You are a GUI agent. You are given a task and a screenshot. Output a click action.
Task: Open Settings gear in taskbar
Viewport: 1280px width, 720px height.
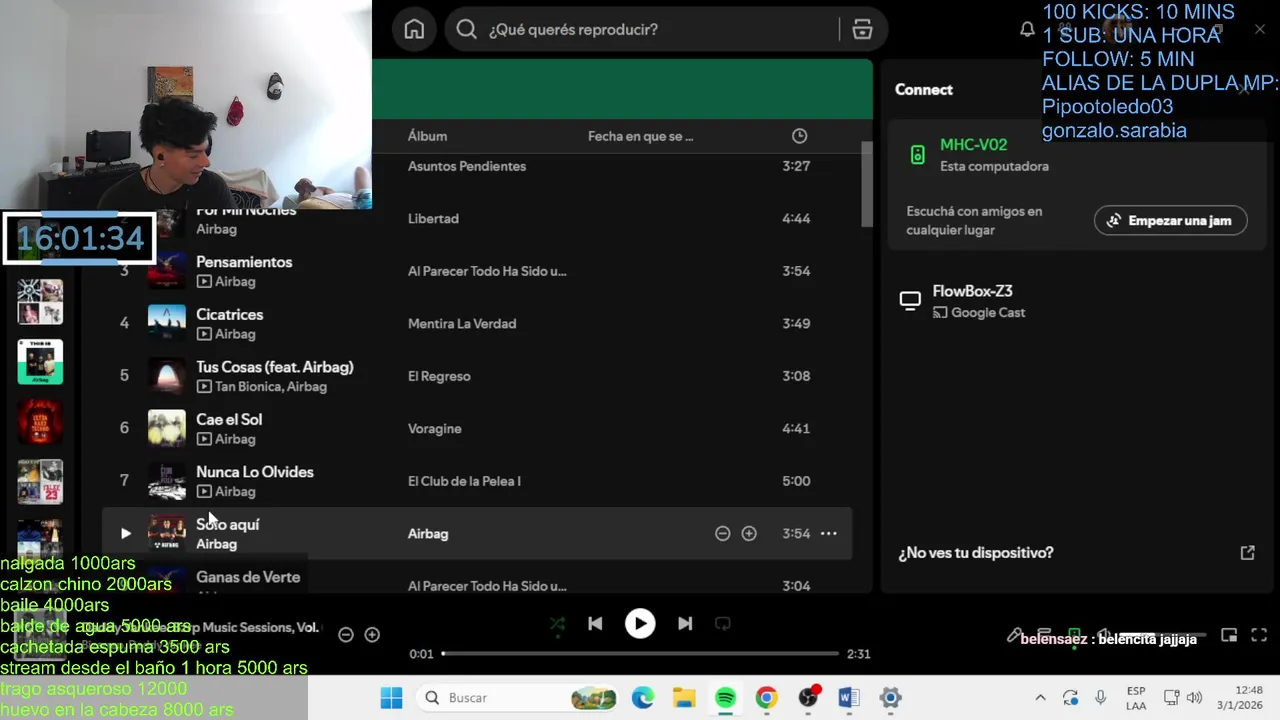[x=890, y=698]
